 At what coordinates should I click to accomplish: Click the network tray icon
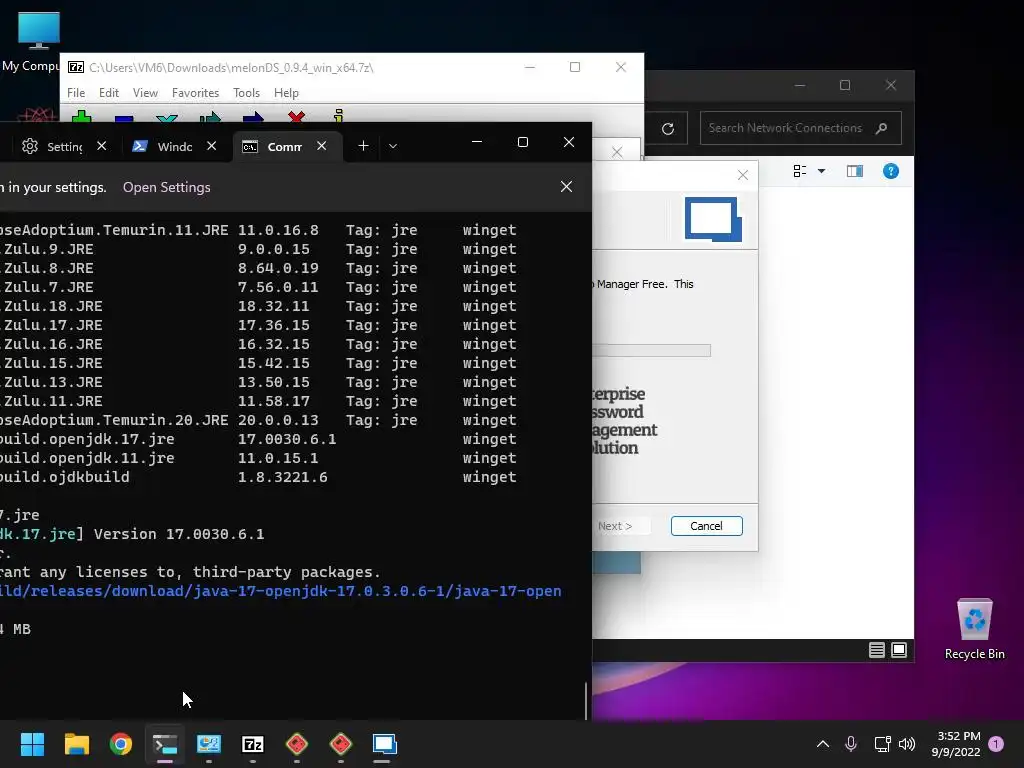point(882,744)
